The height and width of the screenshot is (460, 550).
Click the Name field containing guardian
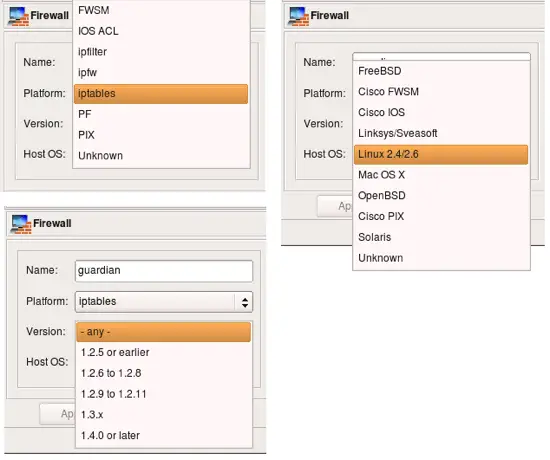click(164, 271)
